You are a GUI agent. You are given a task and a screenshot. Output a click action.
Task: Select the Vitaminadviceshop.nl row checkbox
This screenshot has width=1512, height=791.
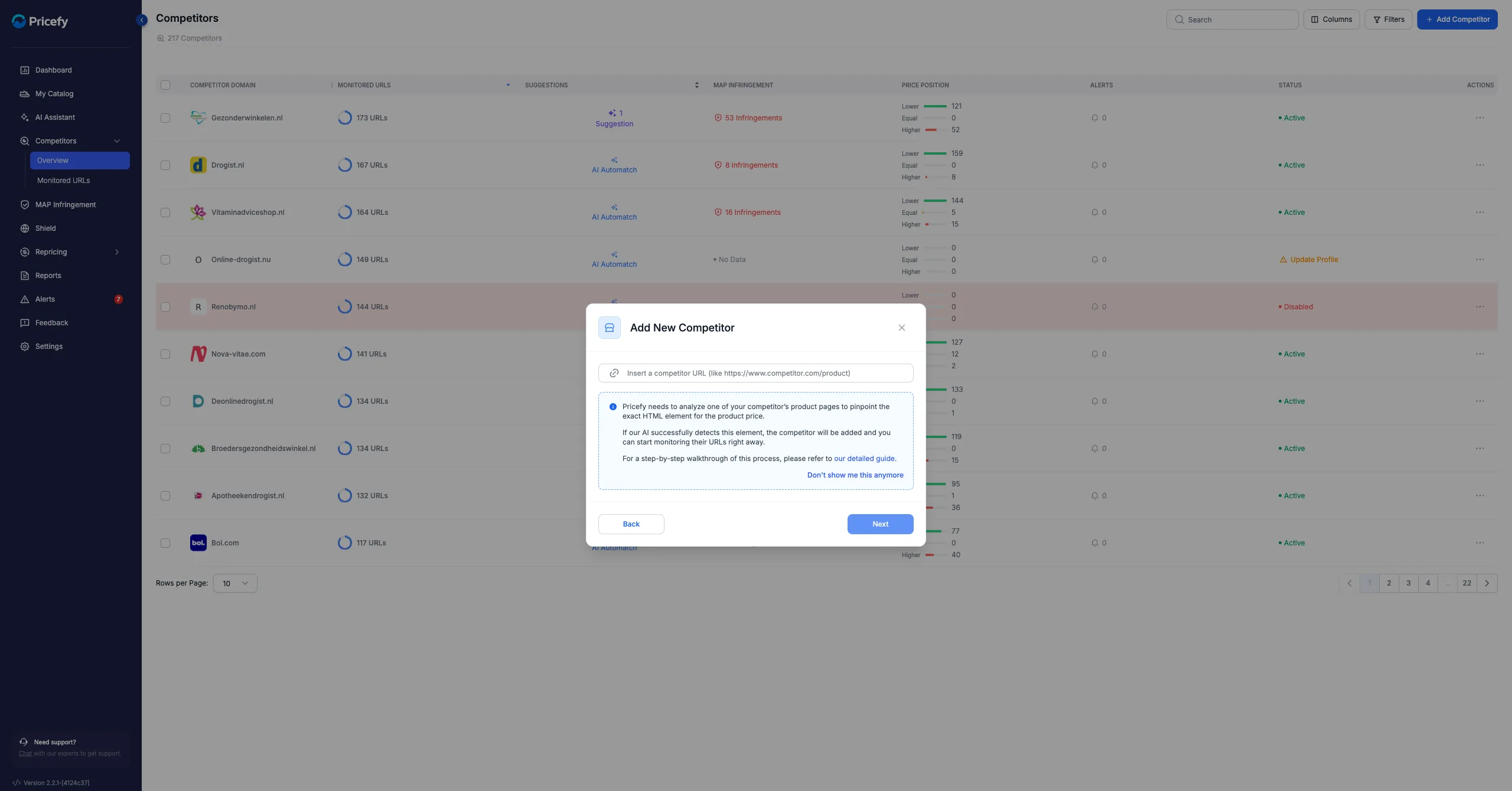coord(165,213)
